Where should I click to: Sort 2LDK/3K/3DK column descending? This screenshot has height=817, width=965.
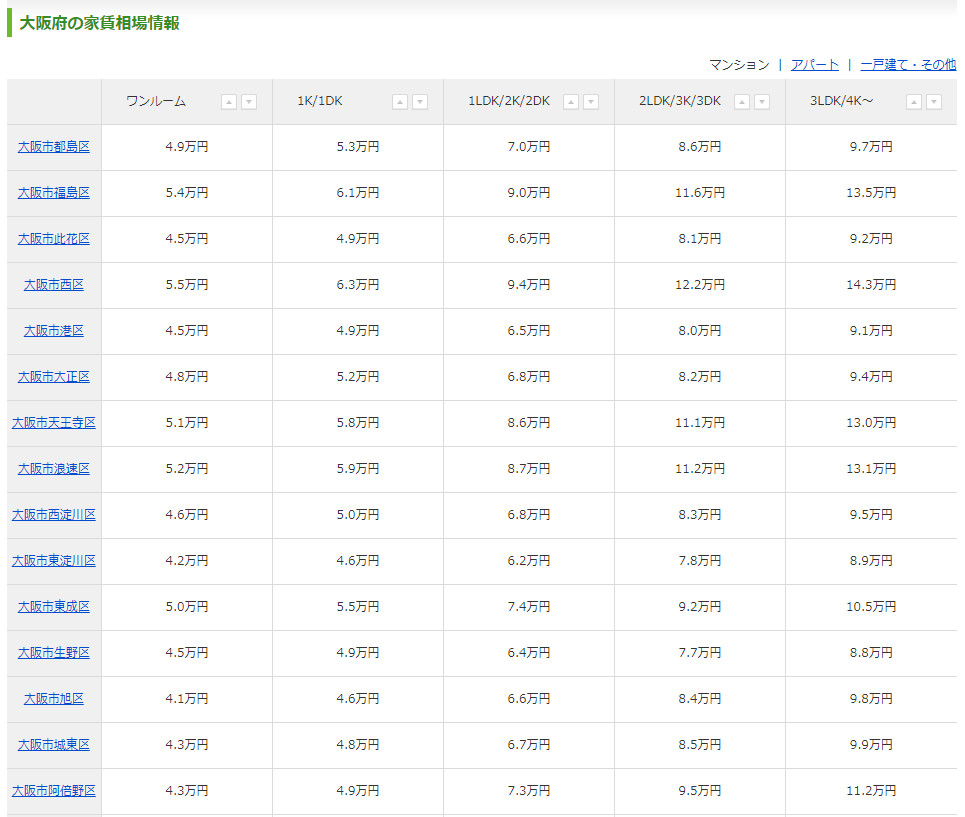click(762, 102)
